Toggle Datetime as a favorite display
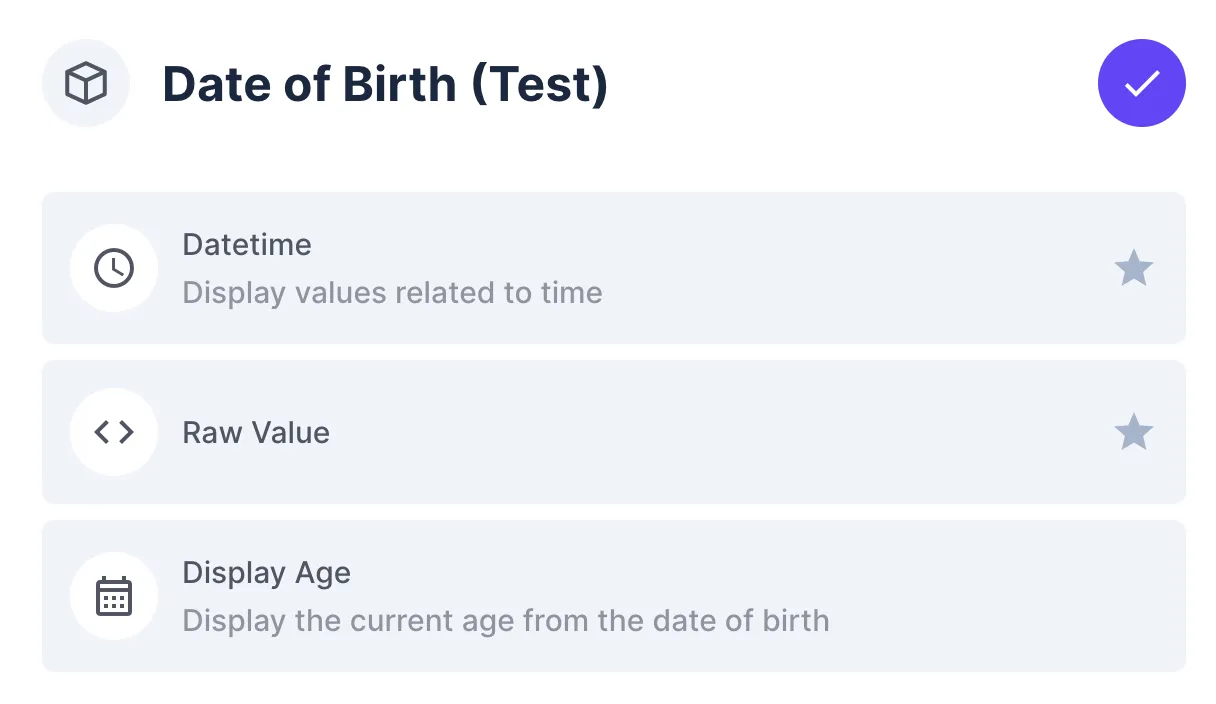The width and height of the screenshot is (1216, 704). click(x=1134, y=268)
